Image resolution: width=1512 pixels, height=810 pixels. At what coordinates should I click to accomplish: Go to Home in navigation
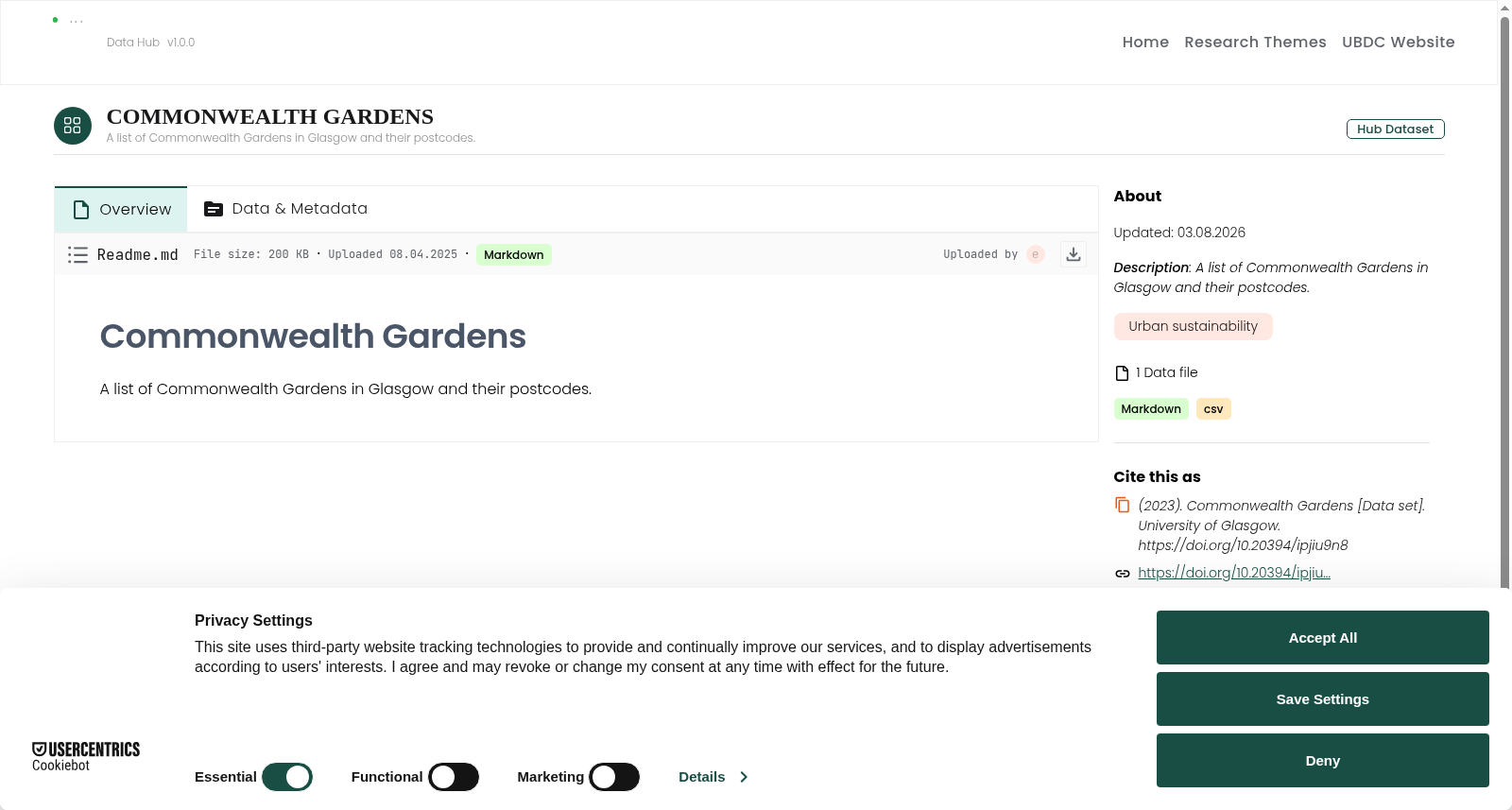[1145, 42]
